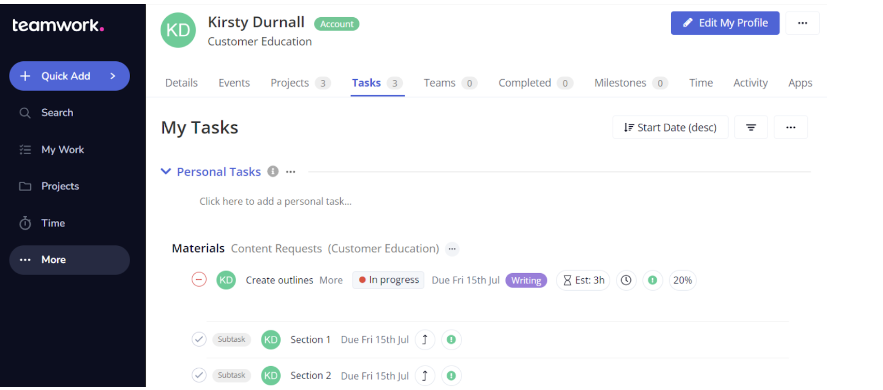Click the add a personal task field
The height and width of the screenshot is (390, 883).
(x=275, y=201)
